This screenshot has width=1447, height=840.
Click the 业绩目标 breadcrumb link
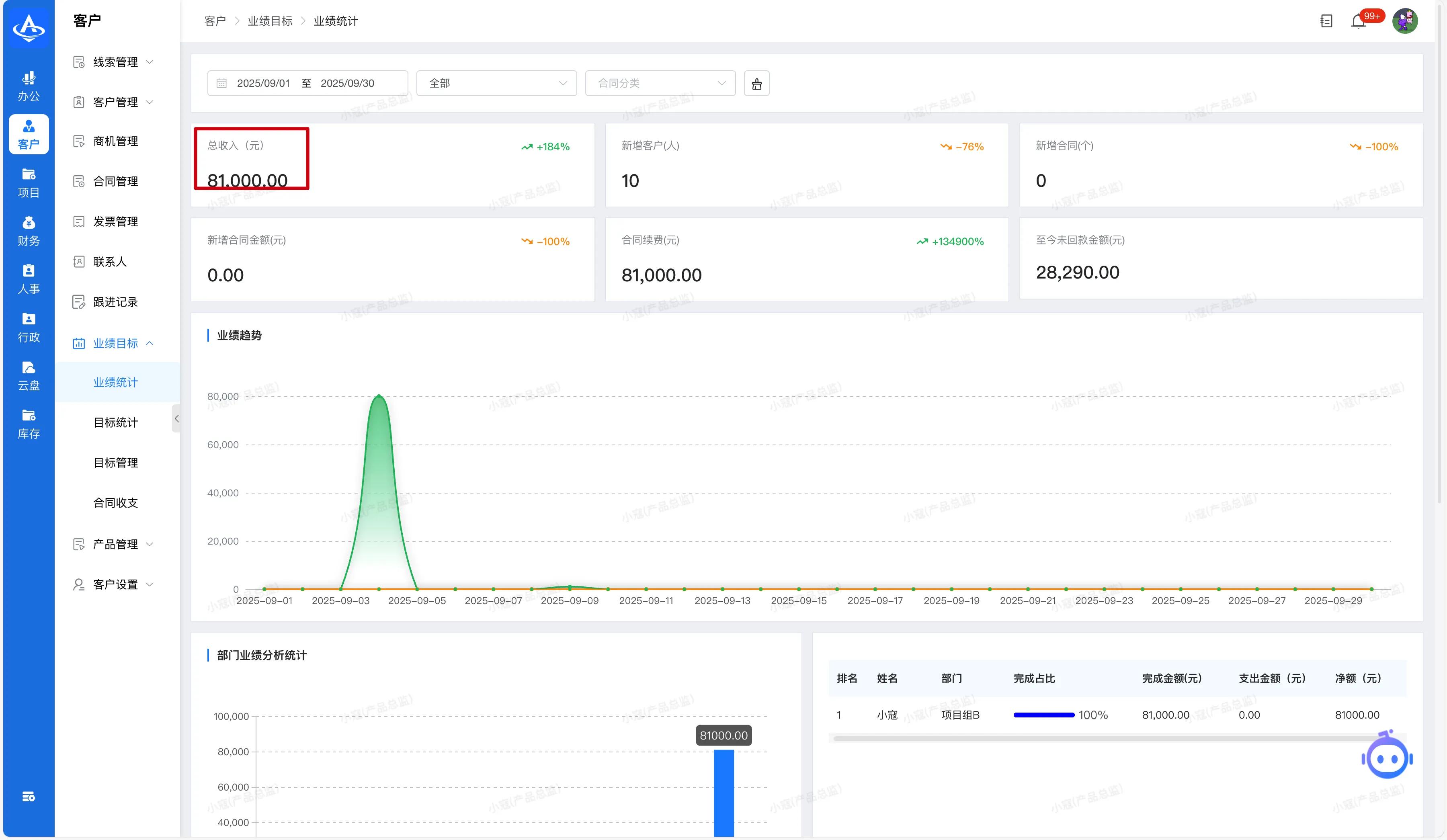click(x=270, y=21)
